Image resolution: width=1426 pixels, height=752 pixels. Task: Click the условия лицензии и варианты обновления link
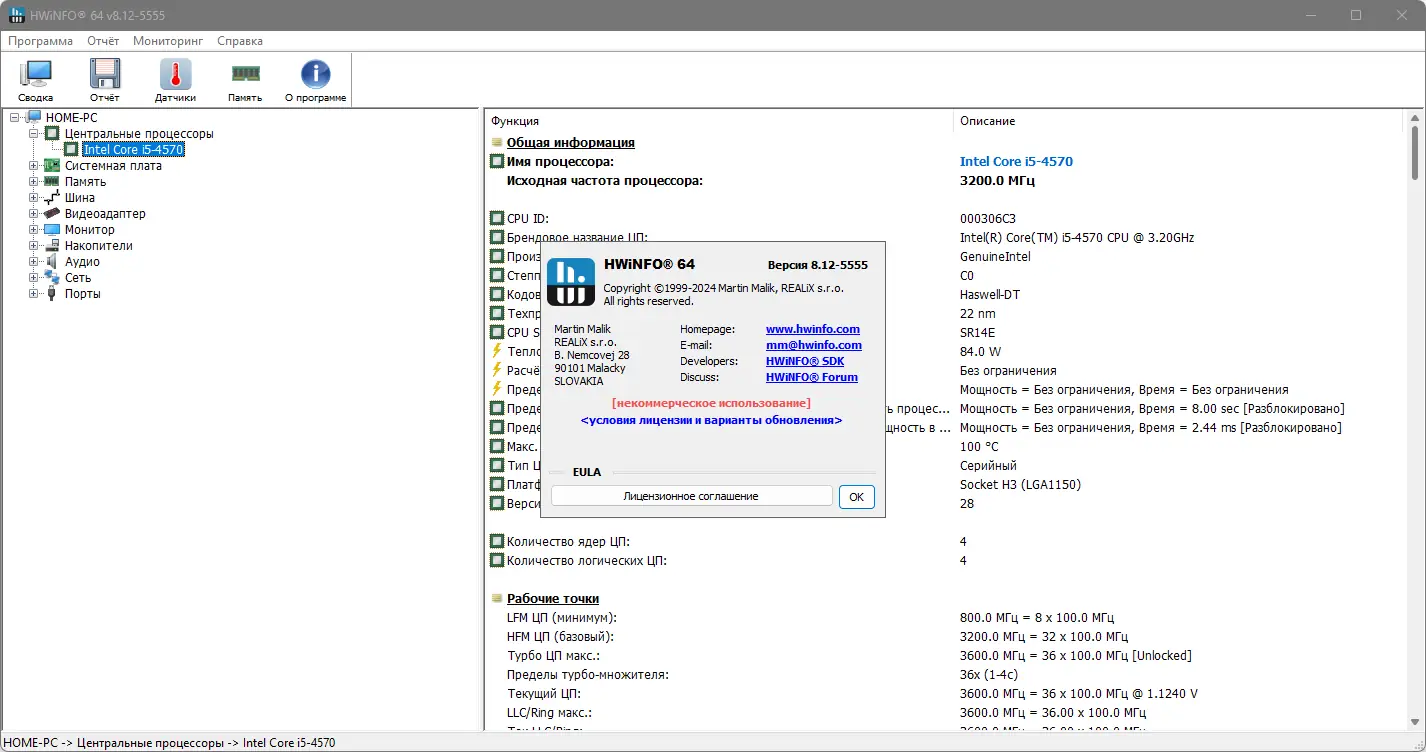pos(711,421)
